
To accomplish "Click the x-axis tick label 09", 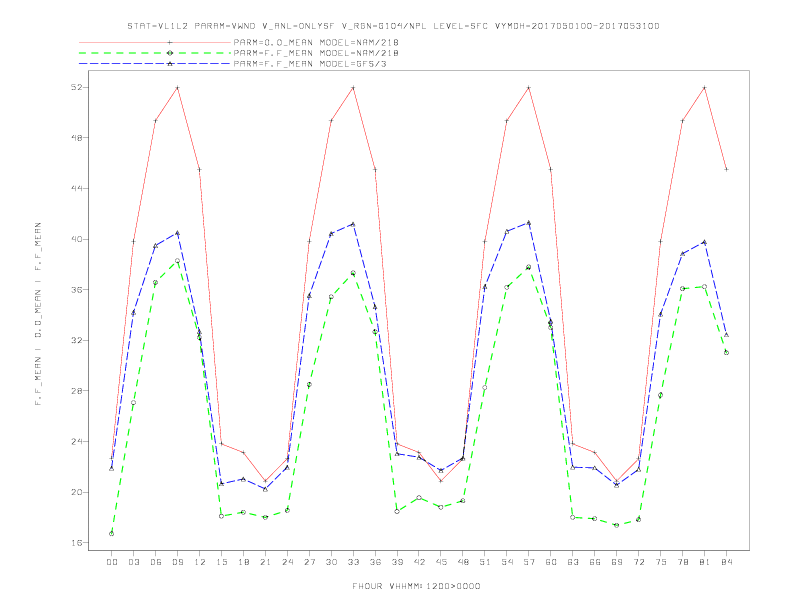I will coord(177,562).
